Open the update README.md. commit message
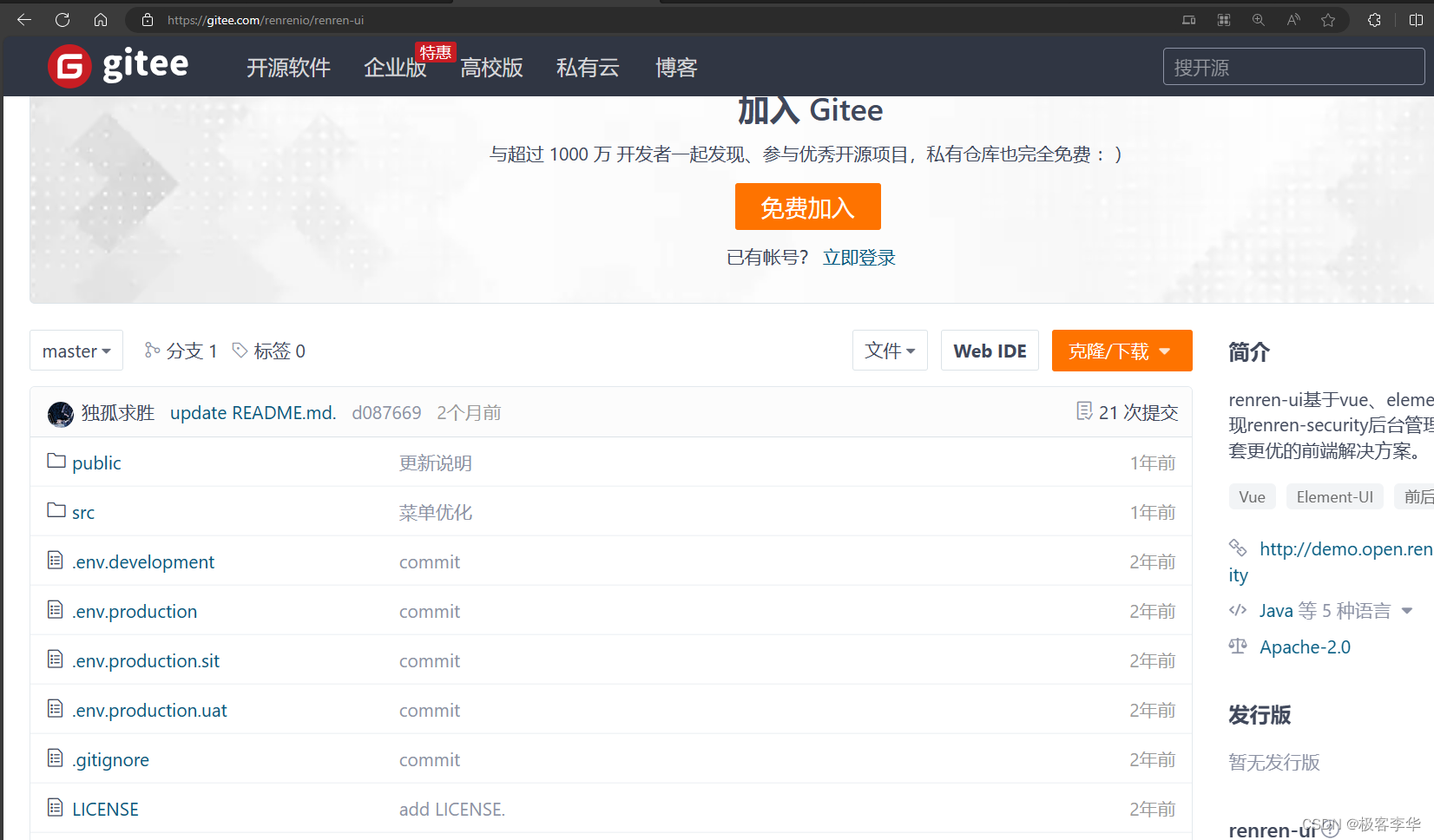1434x840 pixels. click(253, 413)
